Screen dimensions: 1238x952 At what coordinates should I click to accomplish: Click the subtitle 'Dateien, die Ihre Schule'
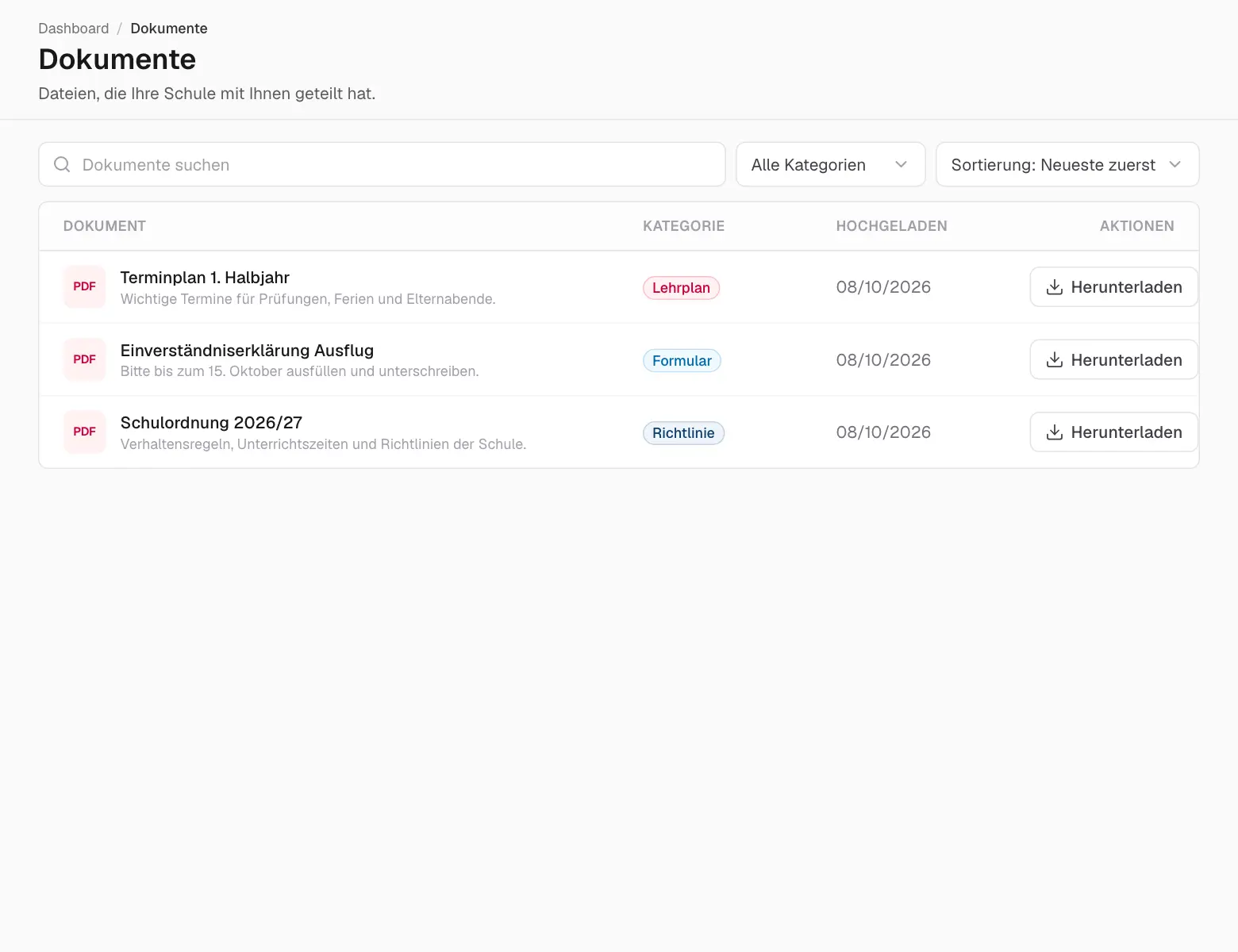(207, 94)
